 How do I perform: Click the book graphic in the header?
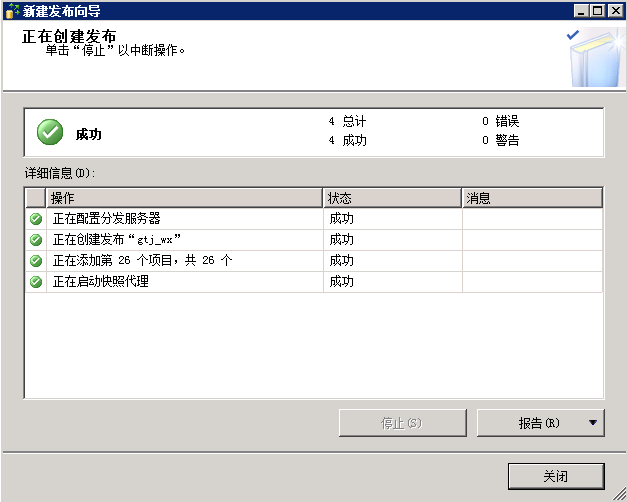[591, 58]
